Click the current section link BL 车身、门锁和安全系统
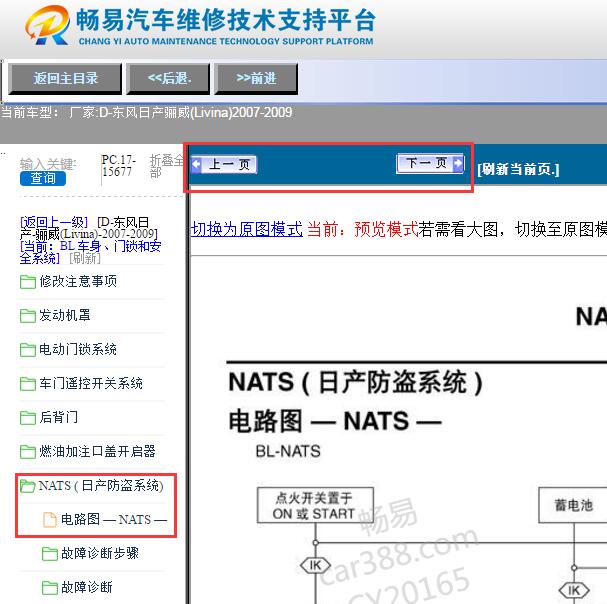Screen dimensions: 607x604 [x=91, y=252]
